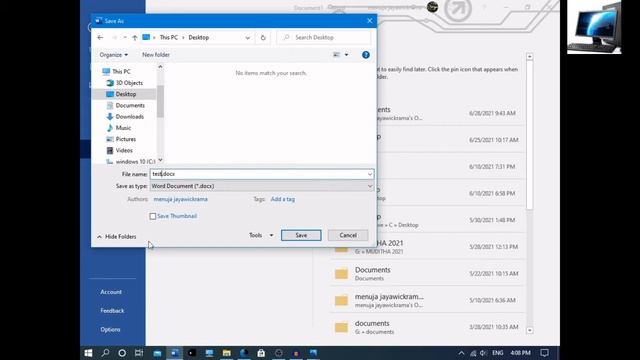The height and width of the screenshot is (360, 640).
Task: Open Microsoft Store from taskbar
Action: 261,353
